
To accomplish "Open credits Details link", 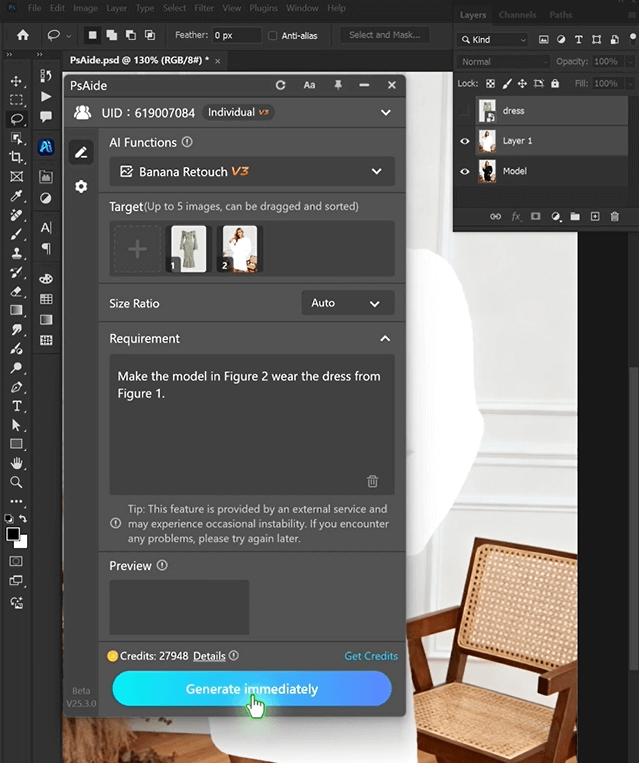I will (x=209, y=656).
